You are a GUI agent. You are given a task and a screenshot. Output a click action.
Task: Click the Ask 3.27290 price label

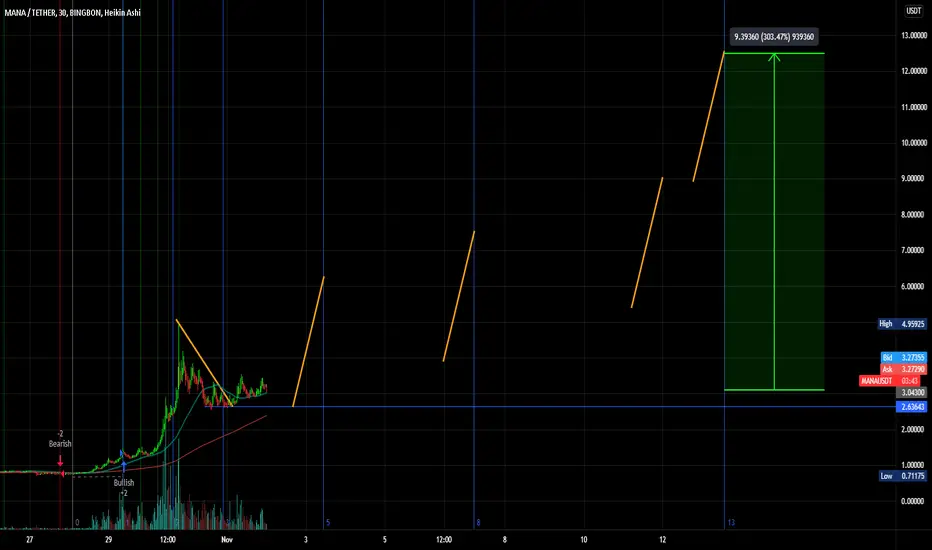pos(903,369)
